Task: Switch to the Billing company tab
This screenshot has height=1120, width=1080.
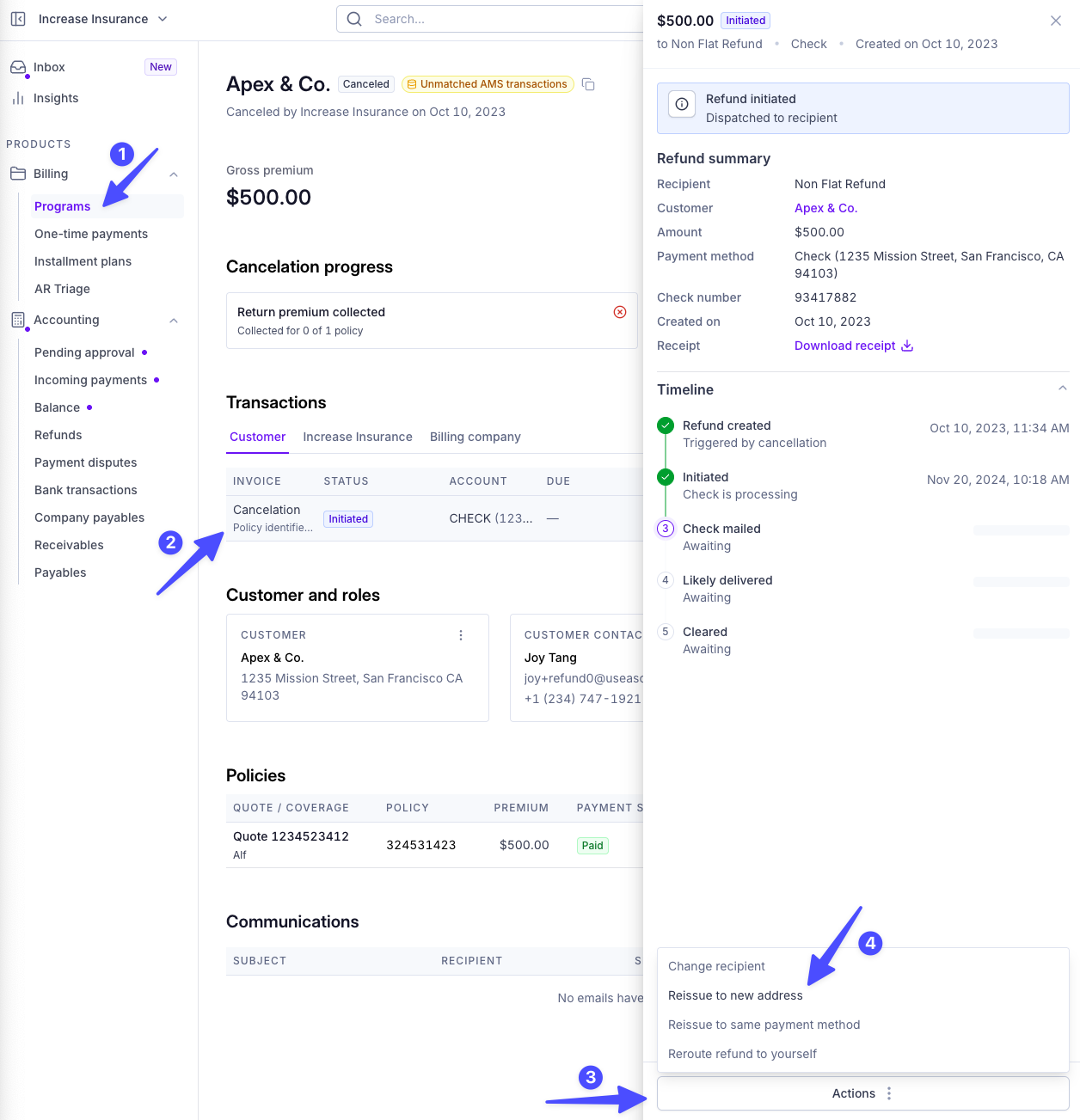Action: [476, 437]
